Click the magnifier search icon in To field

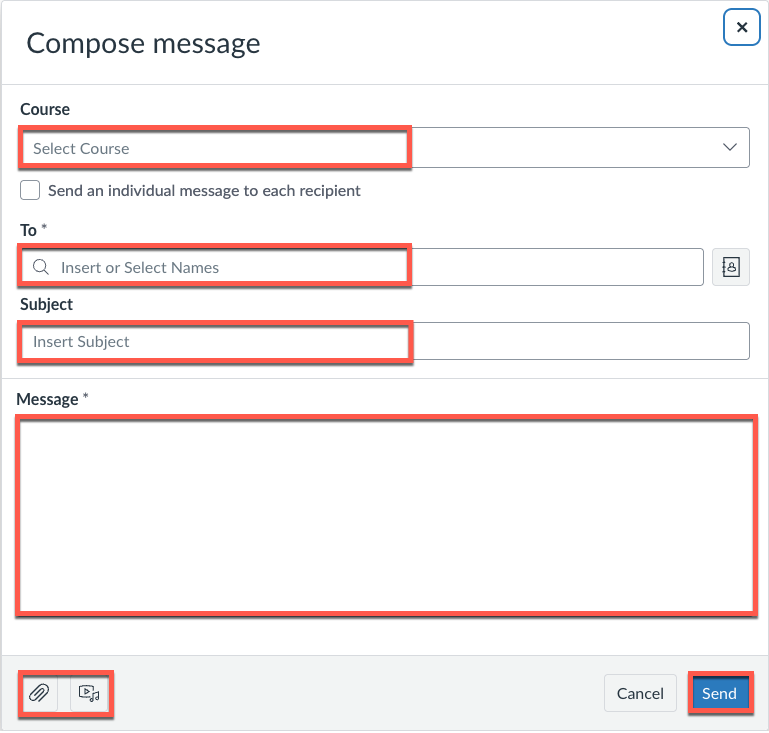tap(41, 267)
